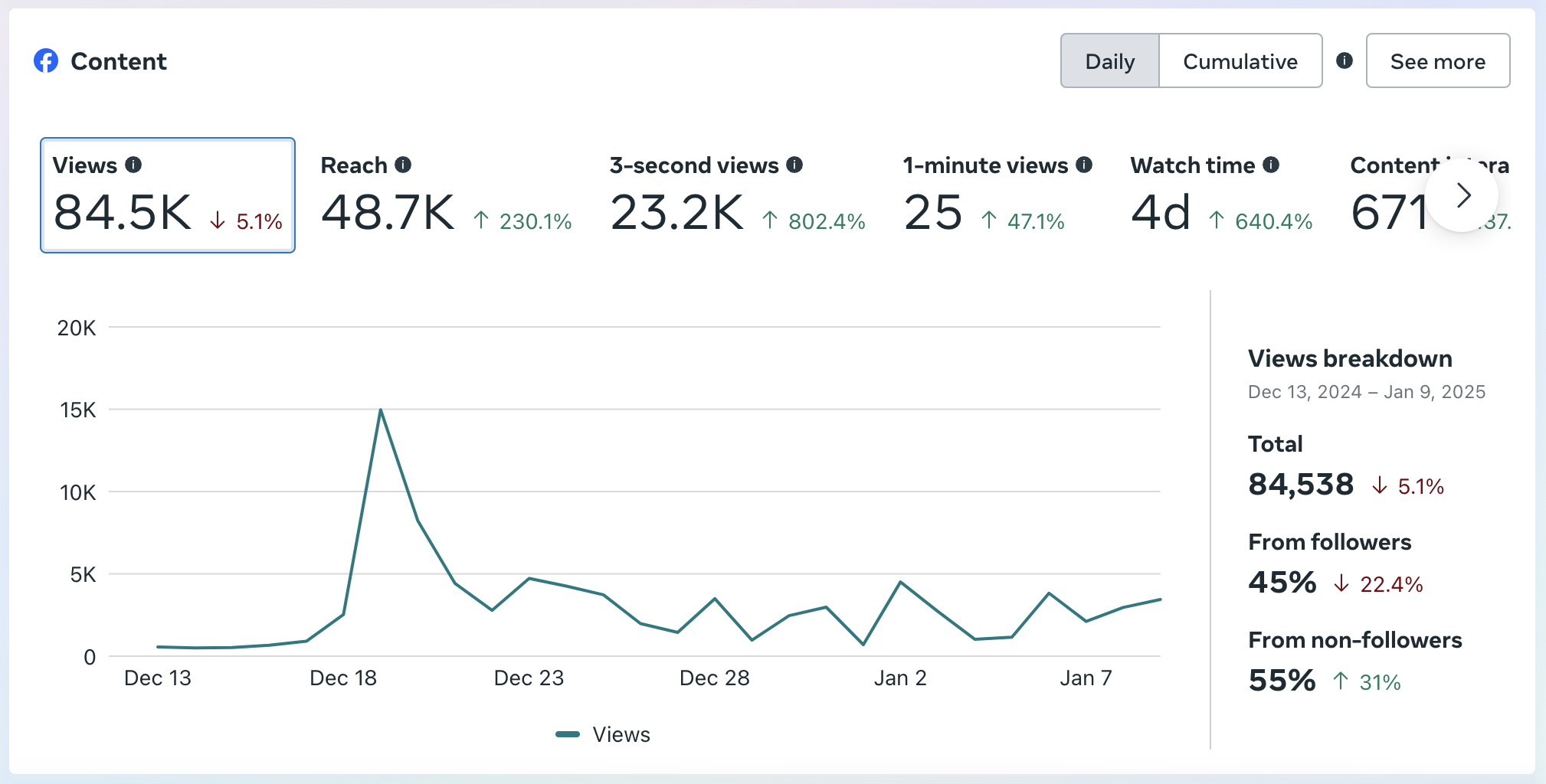
Task: Click the From followers 45% value
Action: (x=1282, y=583)
